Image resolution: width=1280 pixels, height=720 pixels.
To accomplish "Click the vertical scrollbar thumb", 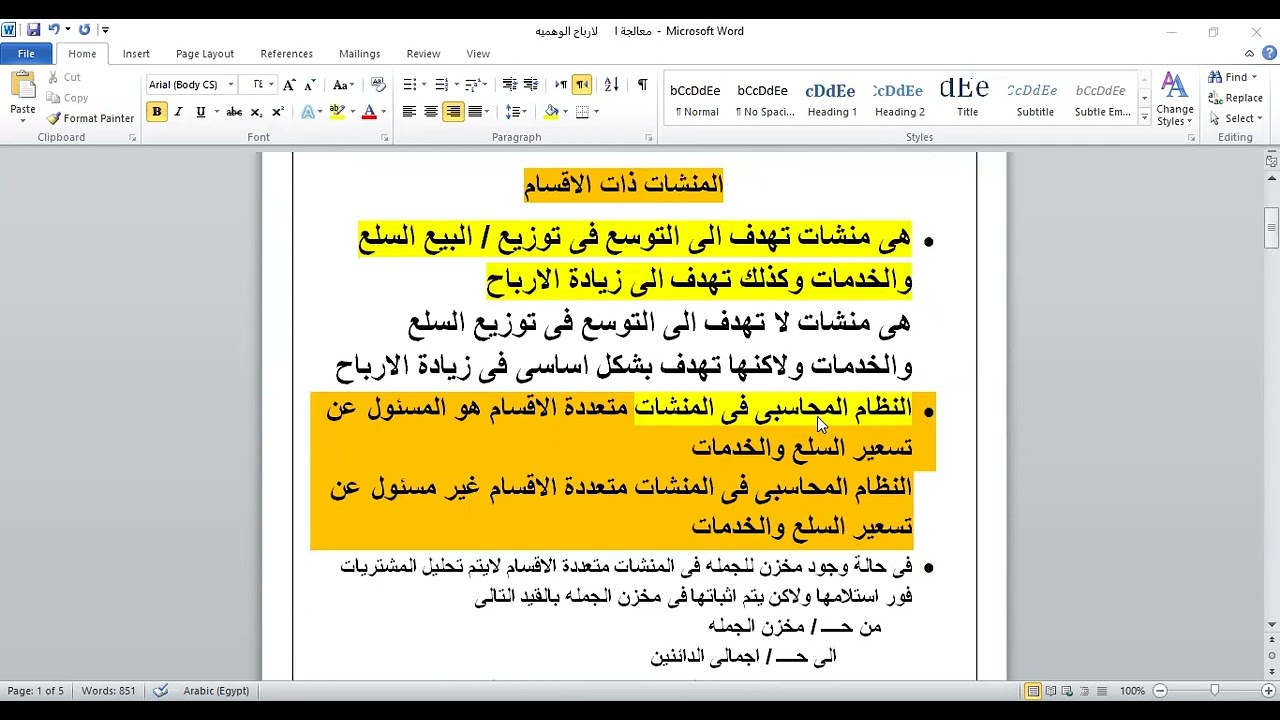I will coord(1271,228).
